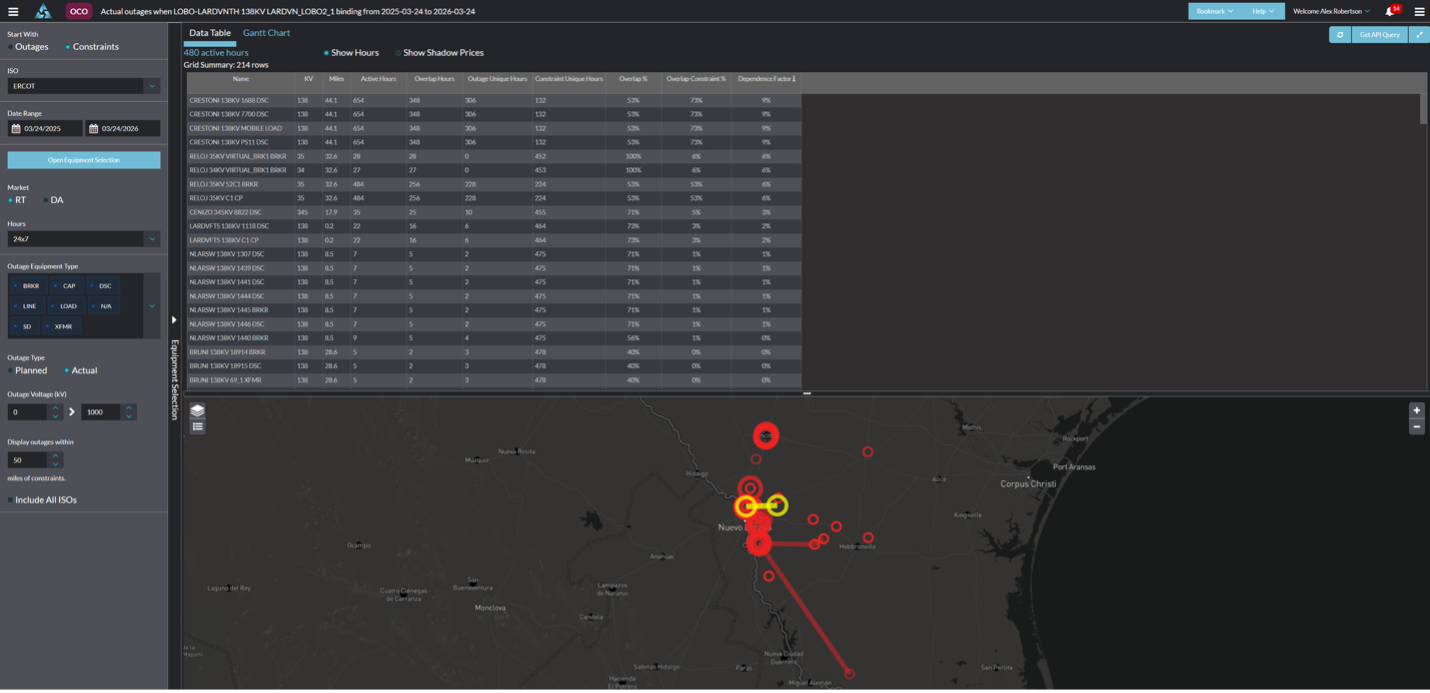
Task: Select the Data Table tab
Action: pyautogui.click(x=210, y=33)
